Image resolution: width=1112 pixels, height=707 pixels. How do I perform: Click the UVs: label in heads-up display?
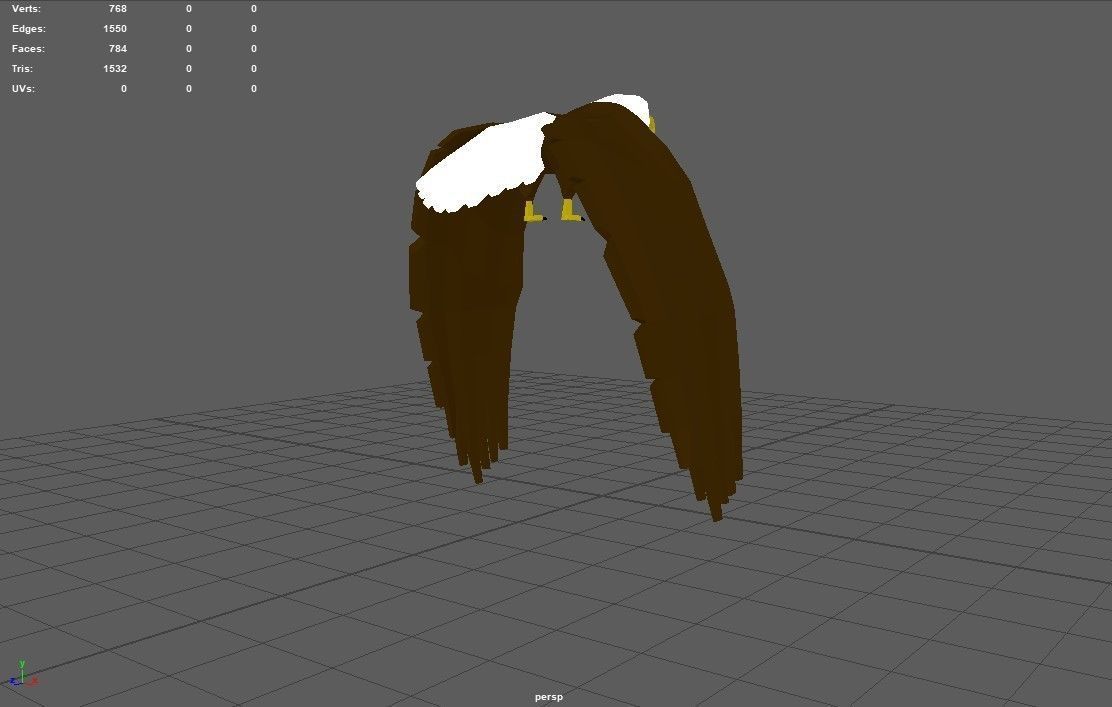point(23,88)
